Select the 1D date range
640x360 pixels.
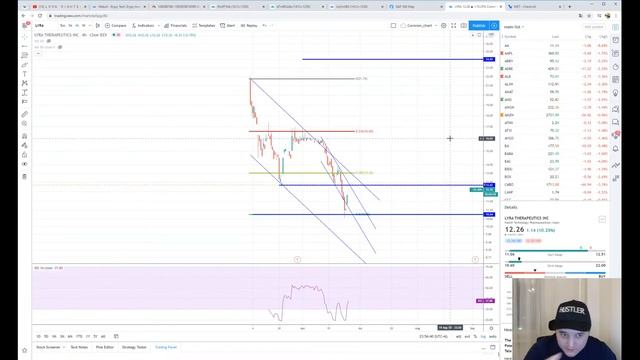(38, 336)
